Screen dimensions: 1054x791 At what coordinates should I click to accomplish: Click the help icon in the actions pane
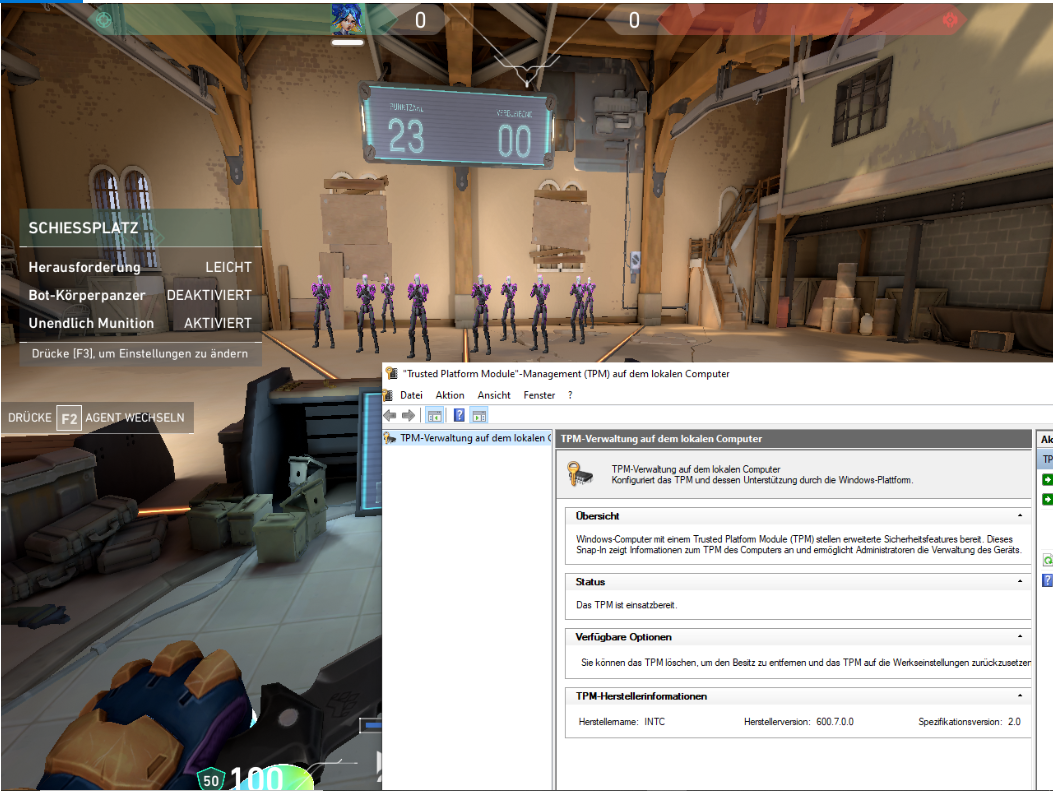(x=1047, y=581)
